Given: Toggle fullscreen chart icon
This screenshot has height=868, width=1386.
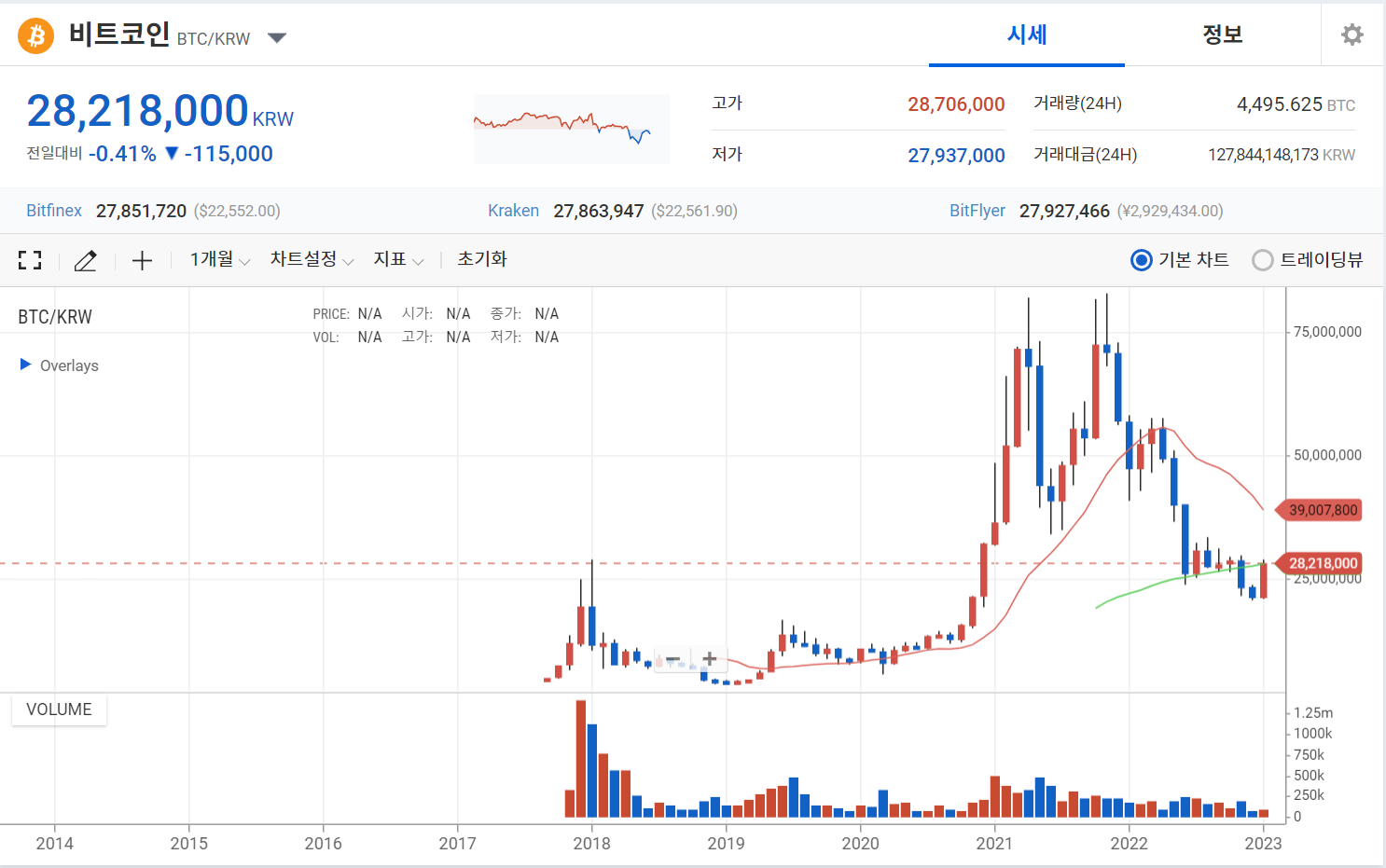Looking at the screenshot, I should pyautogui.click(x=30, y=260).
